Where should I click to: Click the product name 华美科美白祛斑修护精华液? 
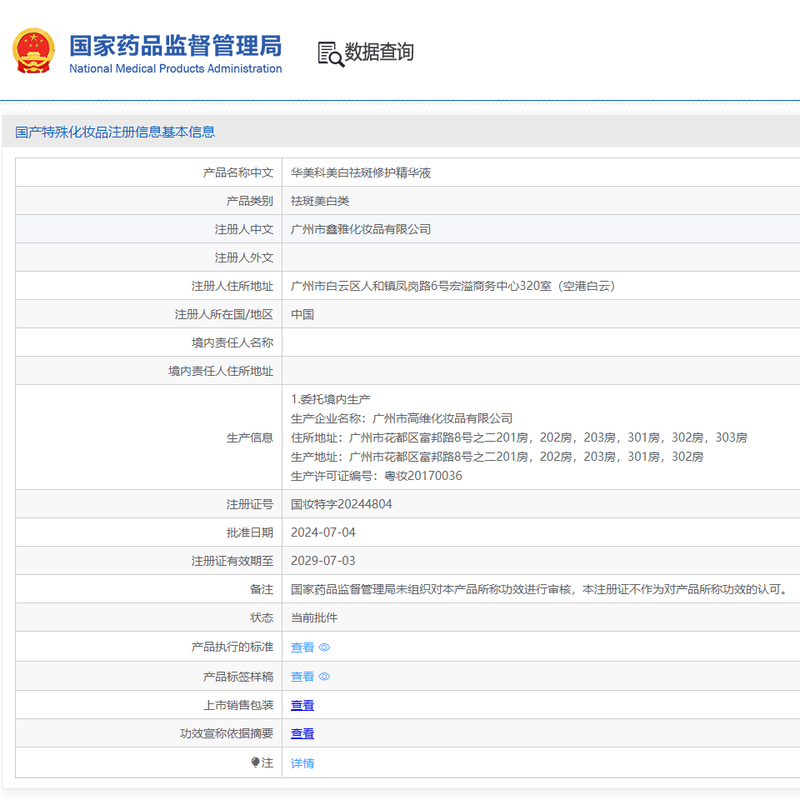(360, 173)
